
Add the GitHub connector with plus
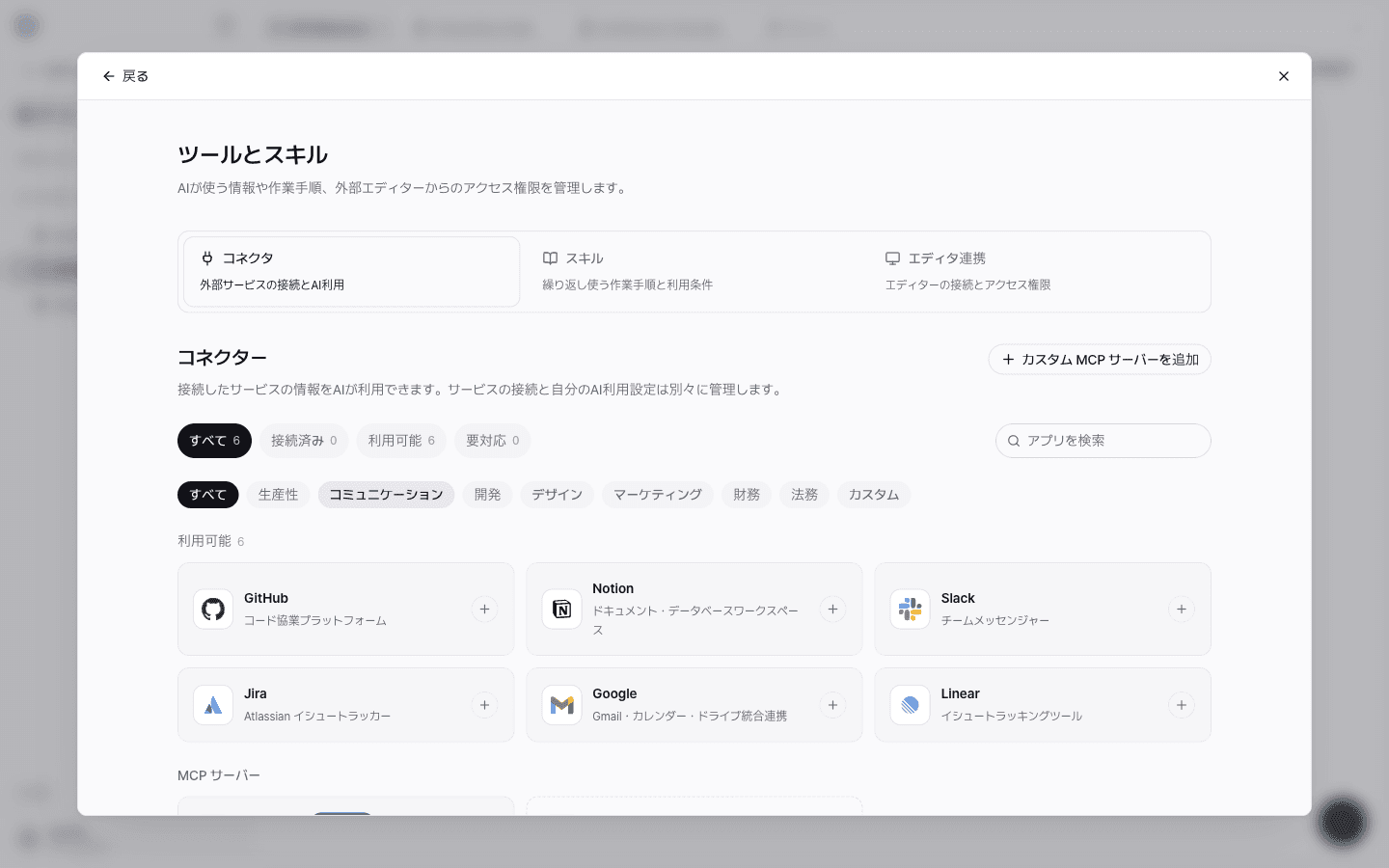485,610
